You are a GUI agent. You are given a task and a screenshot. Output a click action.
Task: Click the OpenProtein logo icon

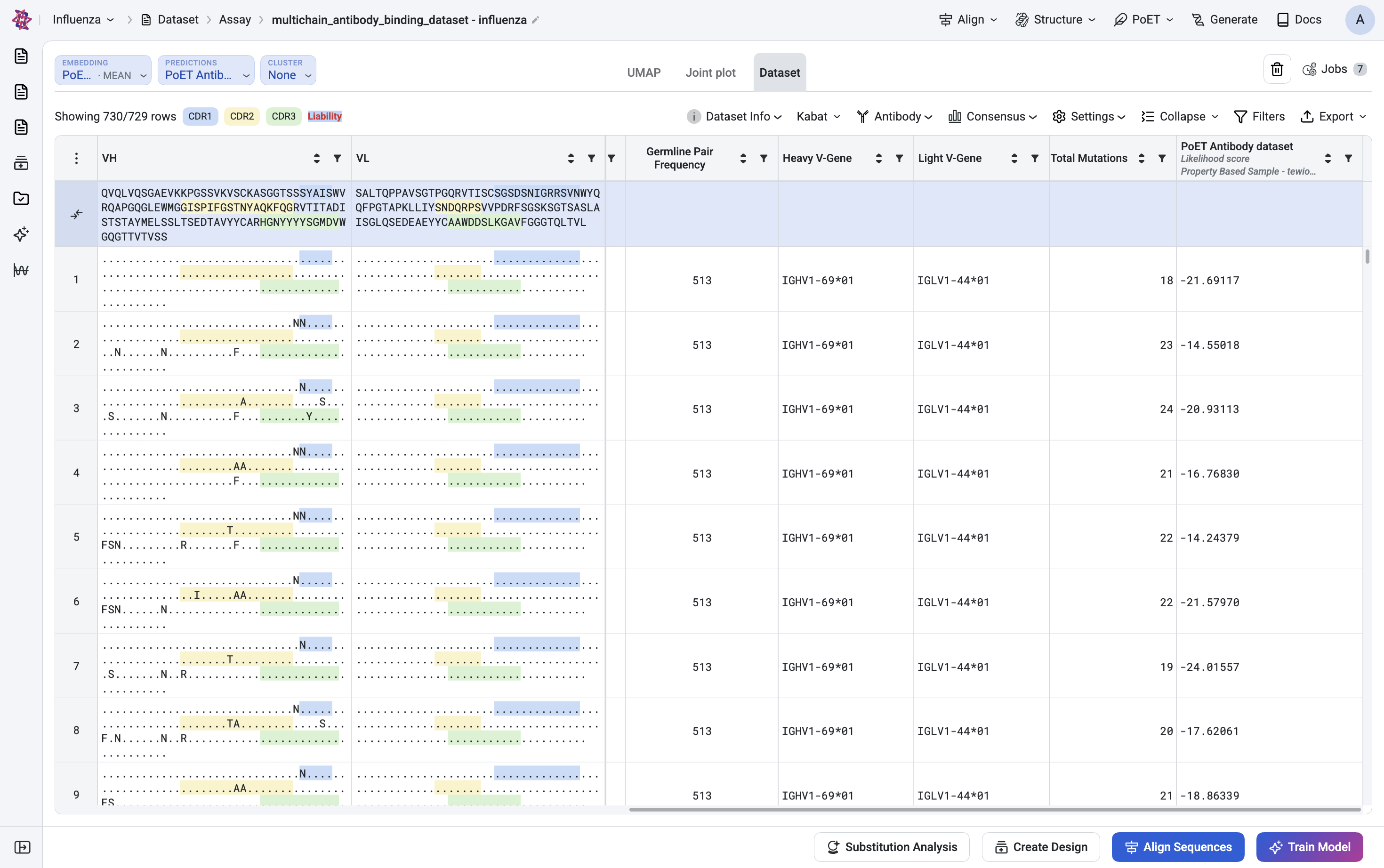[x=21, y=19]
